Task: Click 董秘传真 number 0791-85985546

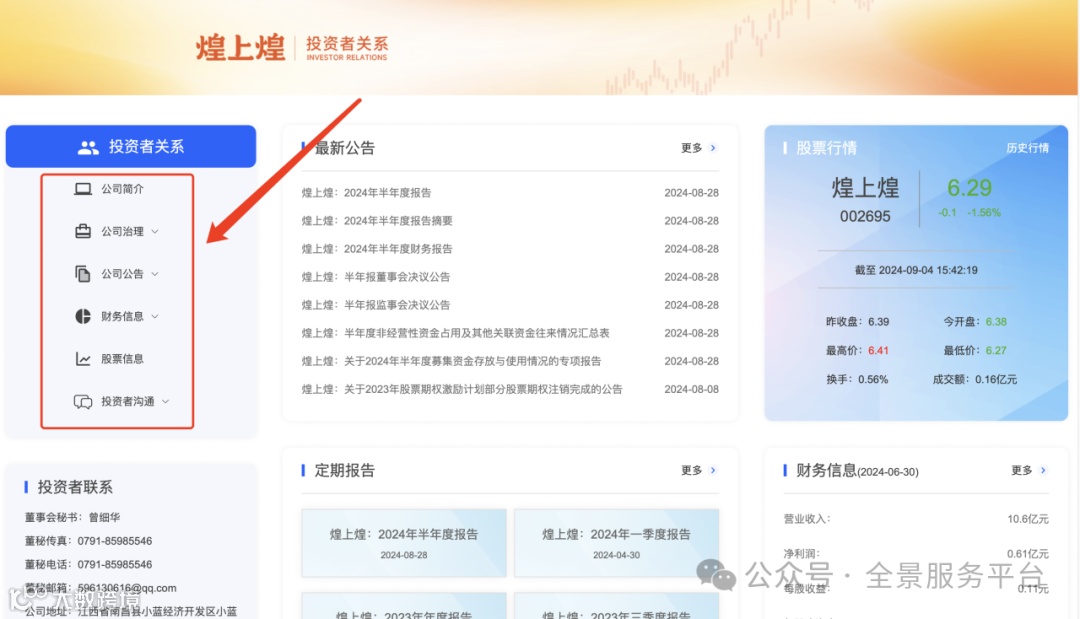Action: tap(114, 541)
